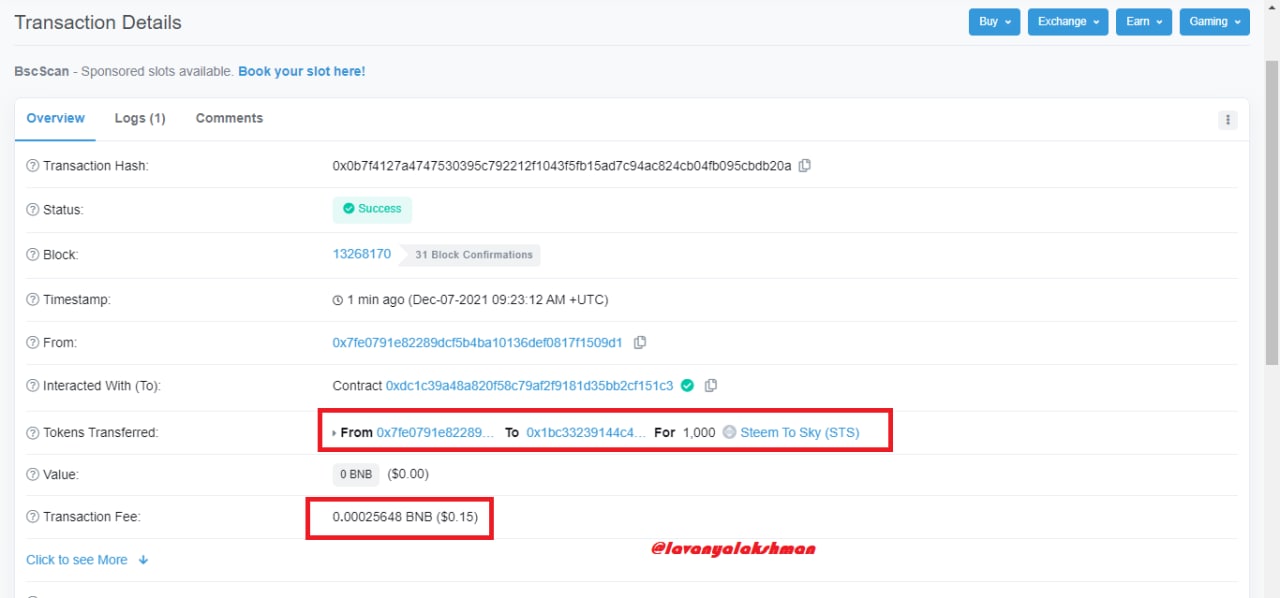Screen dimensions: 1280x598
Task: Click the Transaction Details heading
Action: [x=98, y=22]
